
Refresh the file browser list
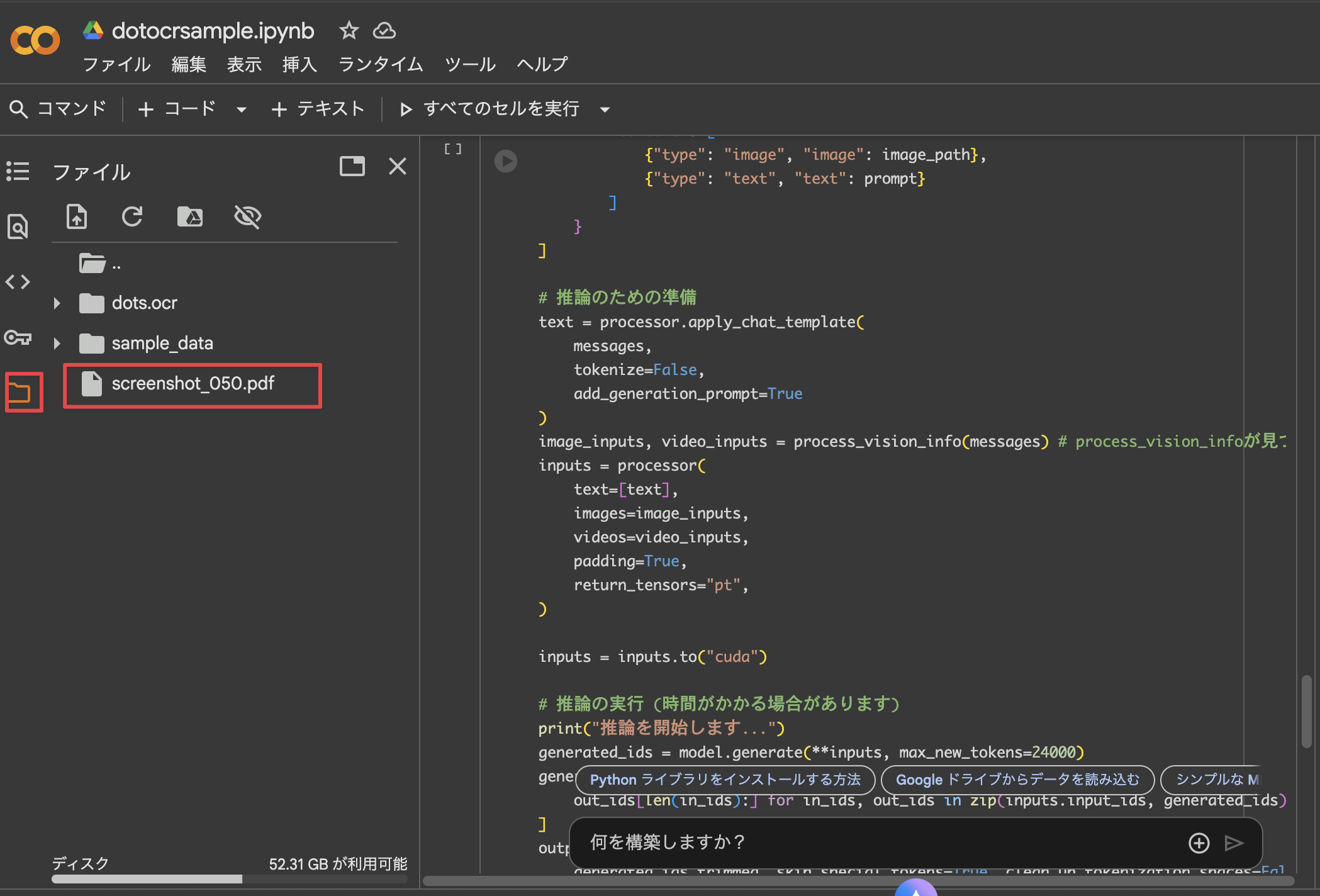click(x=132, y=216)
